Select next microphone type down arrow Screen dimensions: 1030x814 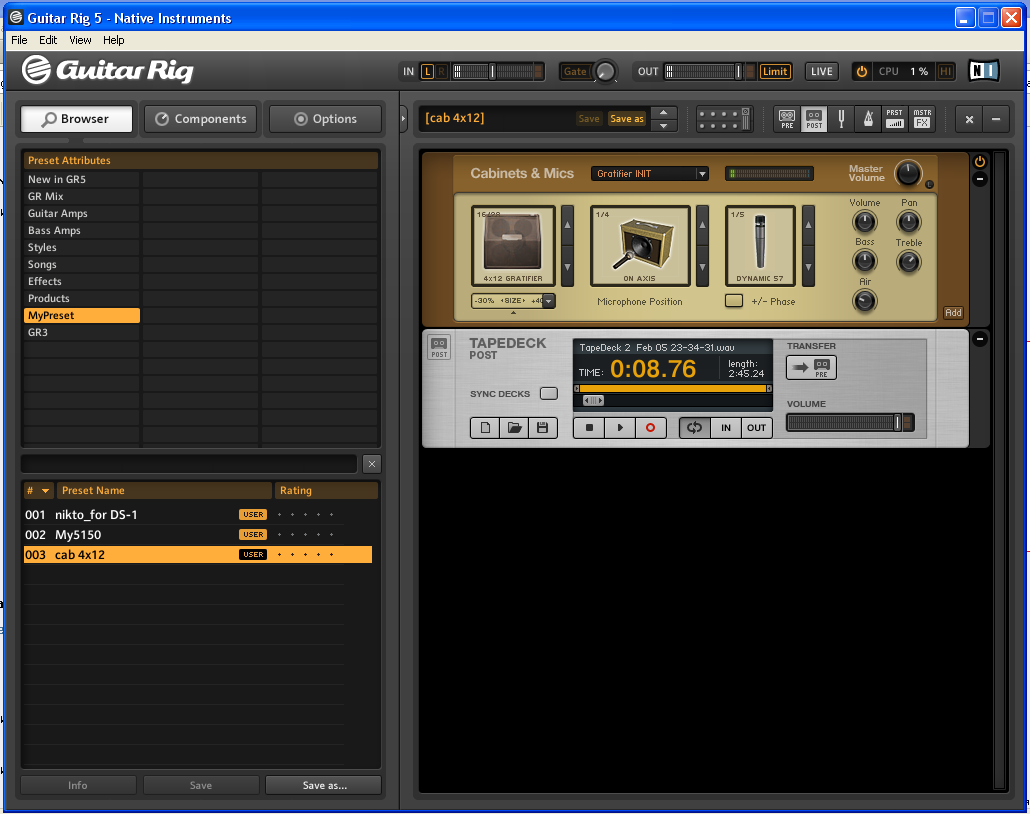[x=808, y=267]
